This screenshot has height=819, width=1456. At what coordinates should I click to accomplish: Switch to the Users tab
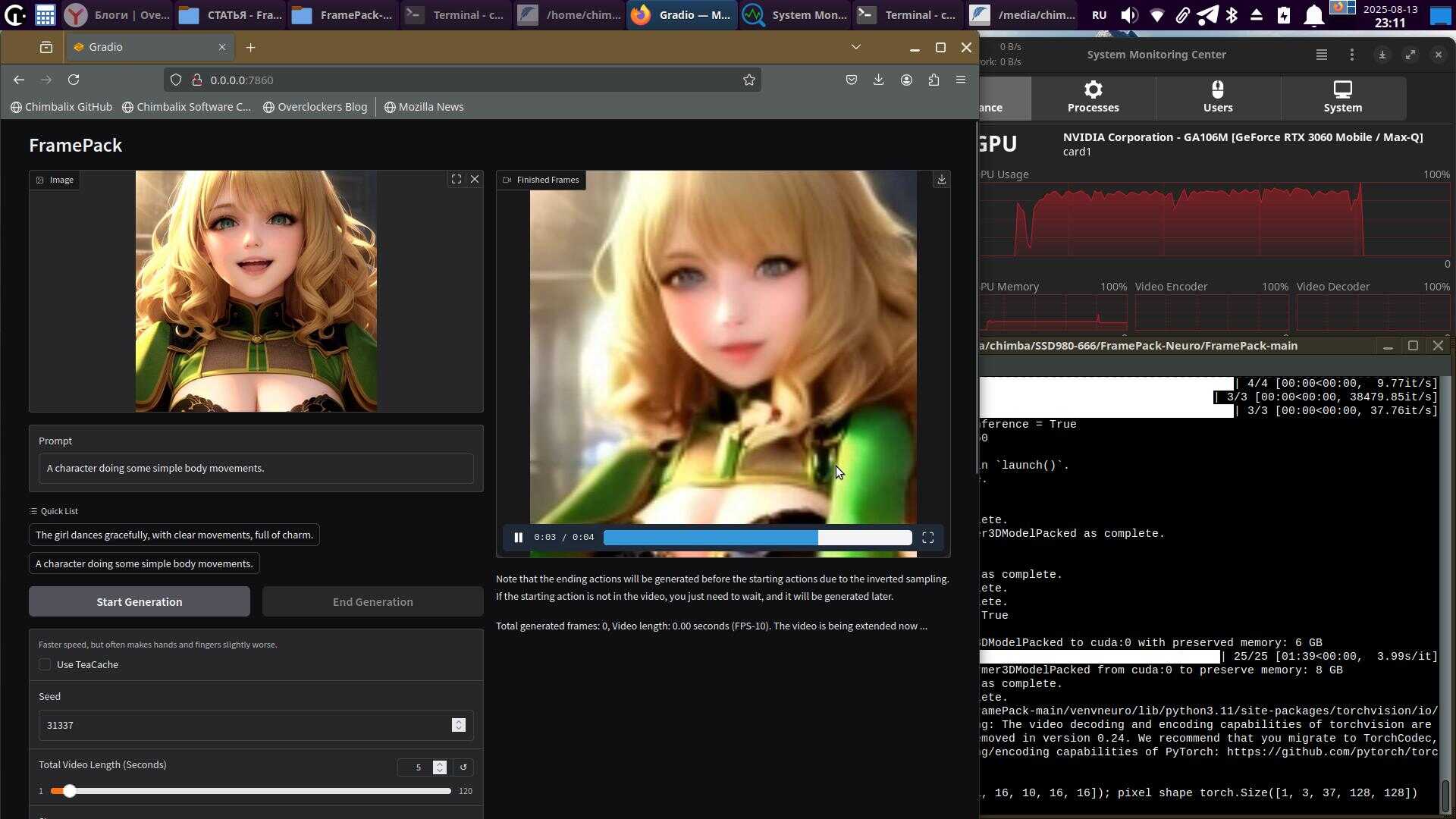tap(1218, 98)
